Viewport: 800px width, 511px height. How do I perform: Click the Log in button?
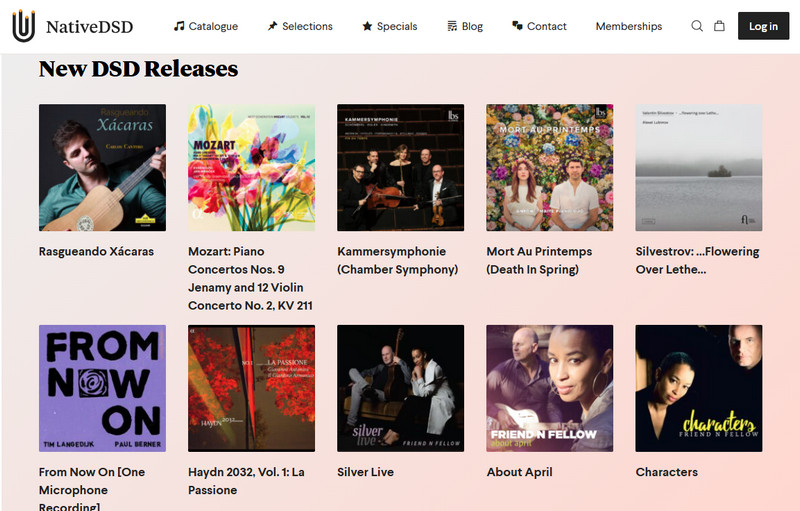click(x=763, y=26)
